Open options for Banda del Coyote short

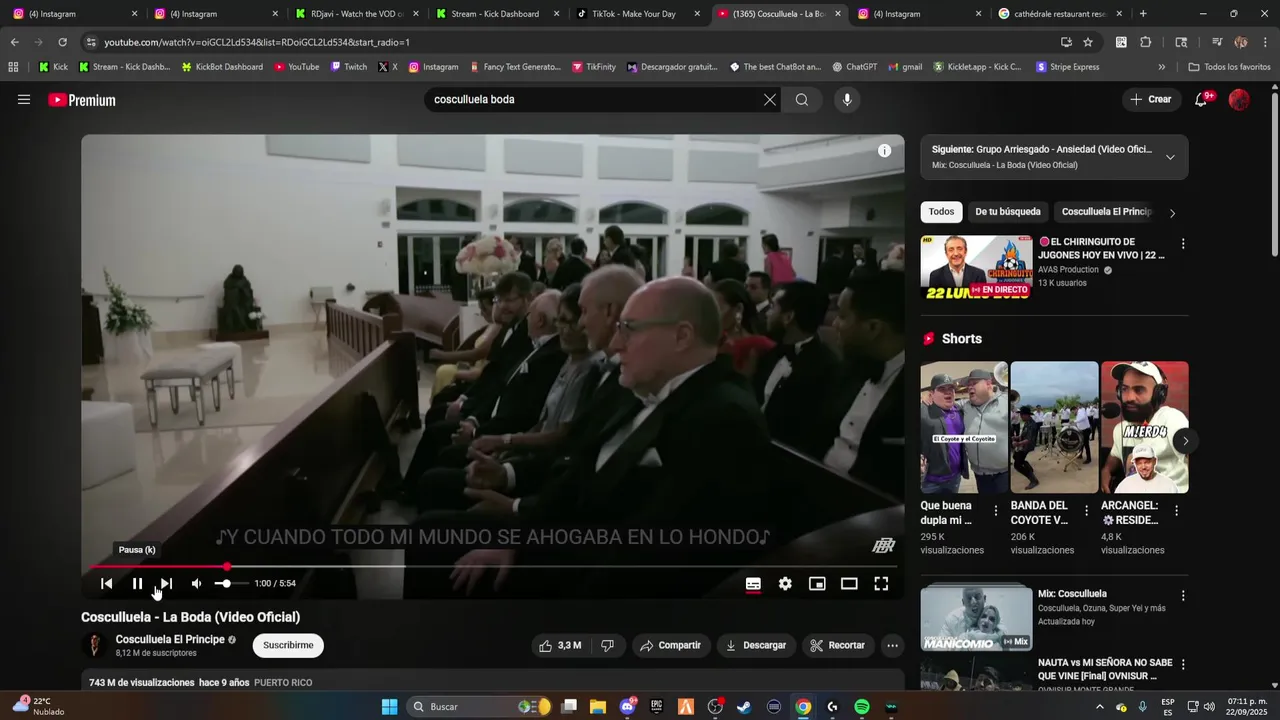click(x=1085, y=511)
